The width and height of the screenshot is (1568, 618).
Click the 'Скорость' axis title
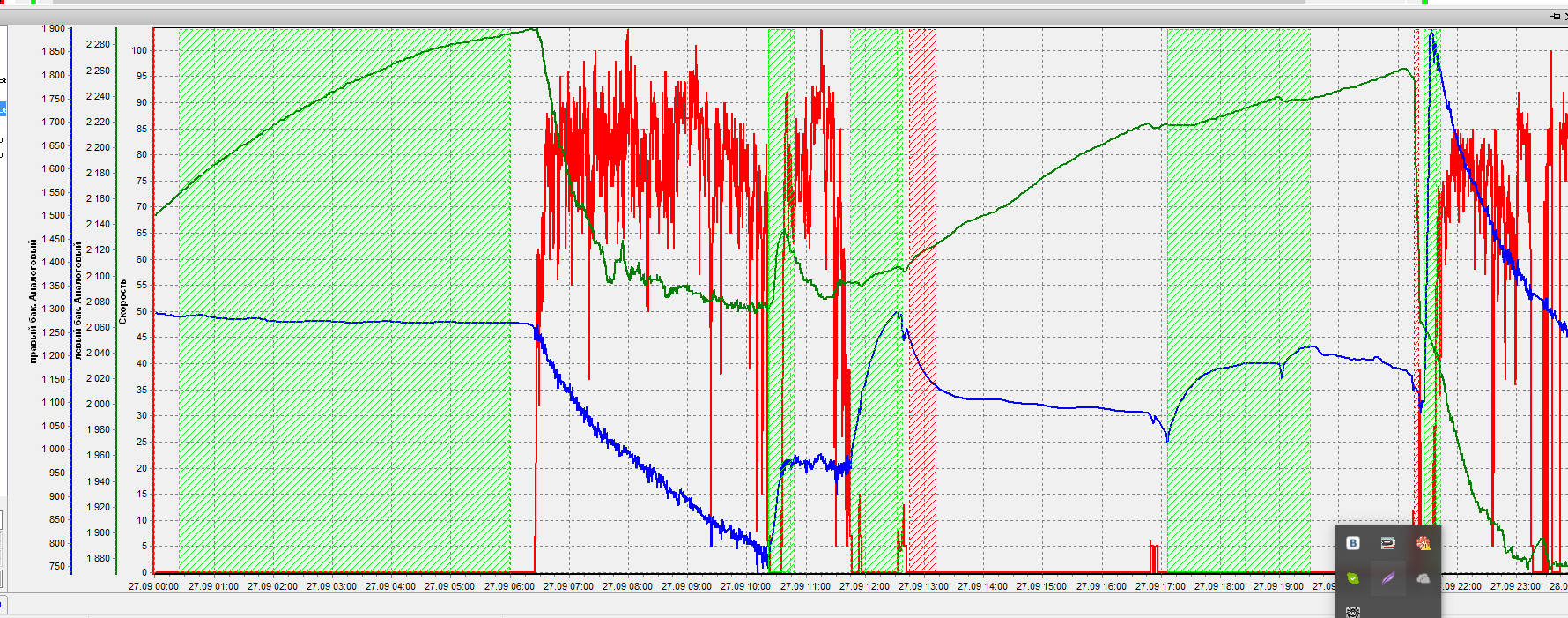pyautogui.click(x=123, y=302)
